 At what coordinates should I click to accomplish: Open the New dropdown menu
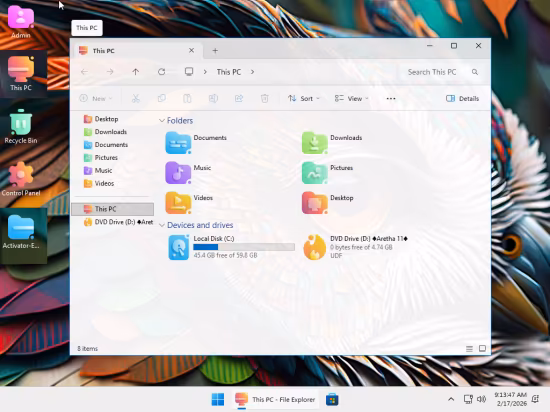coord(96,99)
